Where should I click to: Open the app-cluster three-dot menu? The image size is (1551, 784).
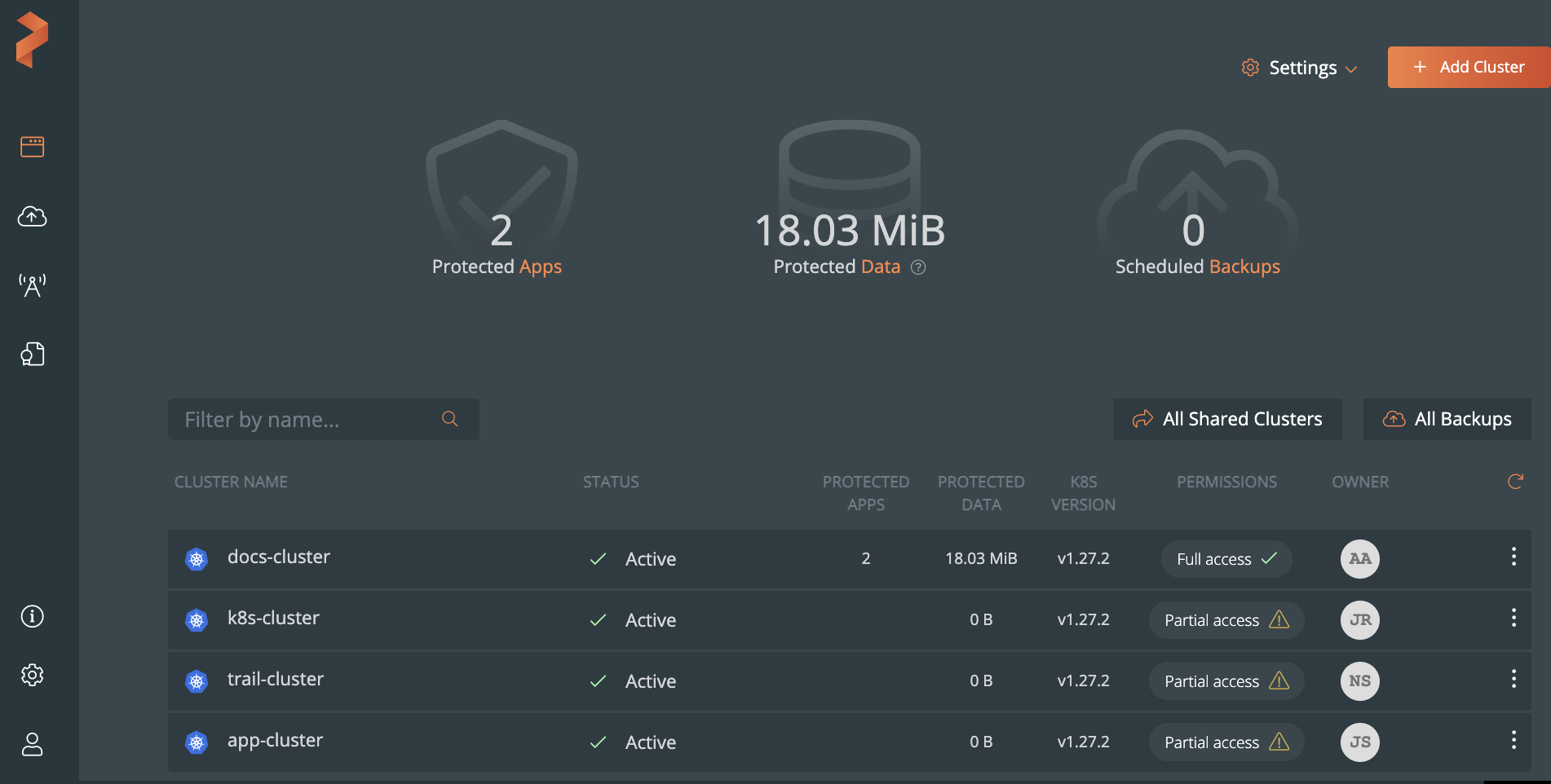pos(1513,740)
